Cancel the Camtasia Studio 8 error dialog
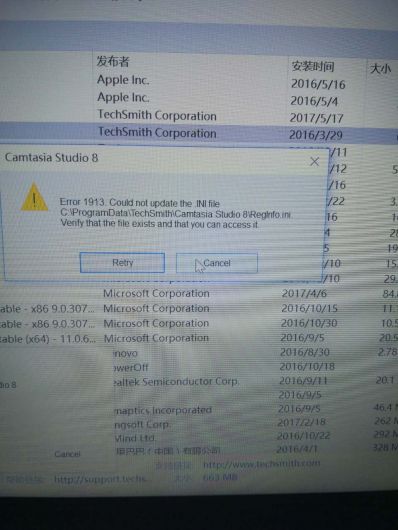This screenshot has height=530, width=398. 217,263
